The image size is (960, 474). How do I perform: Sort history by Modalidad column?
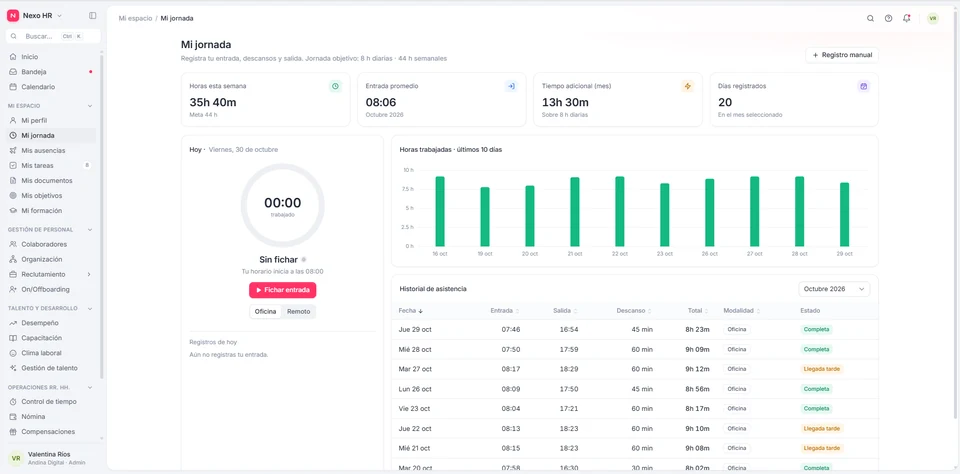click(741, 311)
